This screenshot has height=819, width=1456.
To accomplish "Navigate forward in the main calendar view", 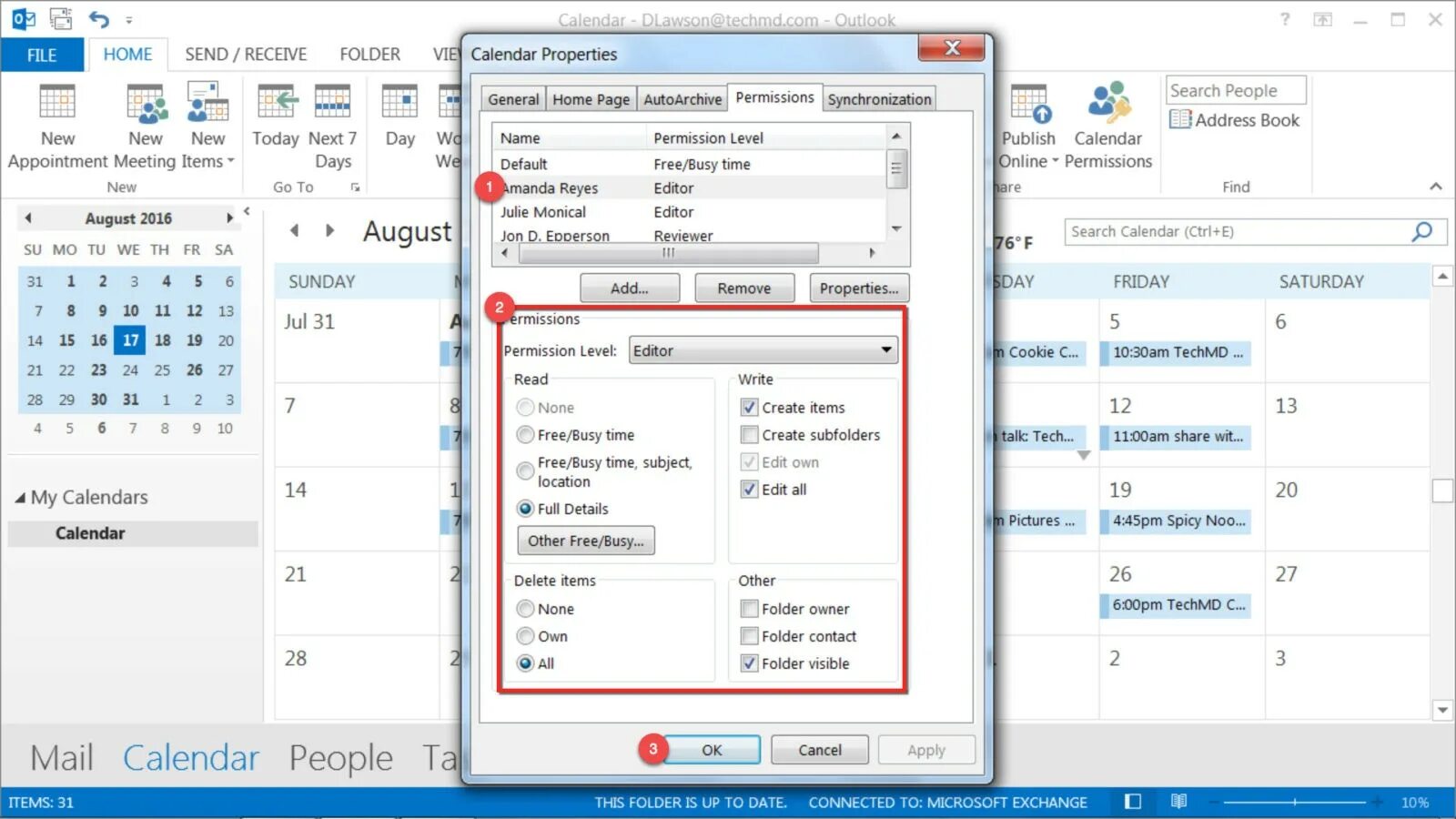I will 329,230.
